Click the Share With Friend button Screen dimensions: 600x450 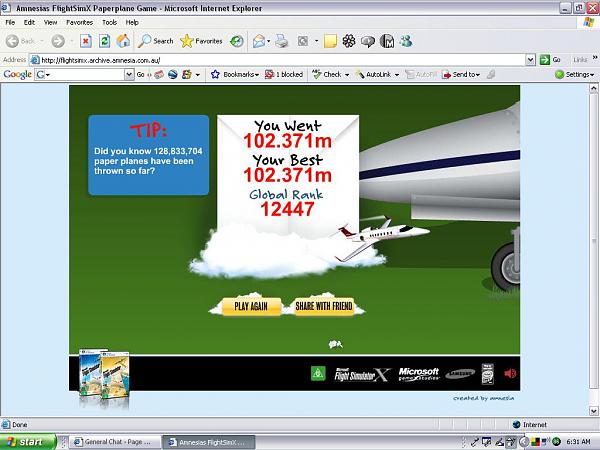point(324,307)
